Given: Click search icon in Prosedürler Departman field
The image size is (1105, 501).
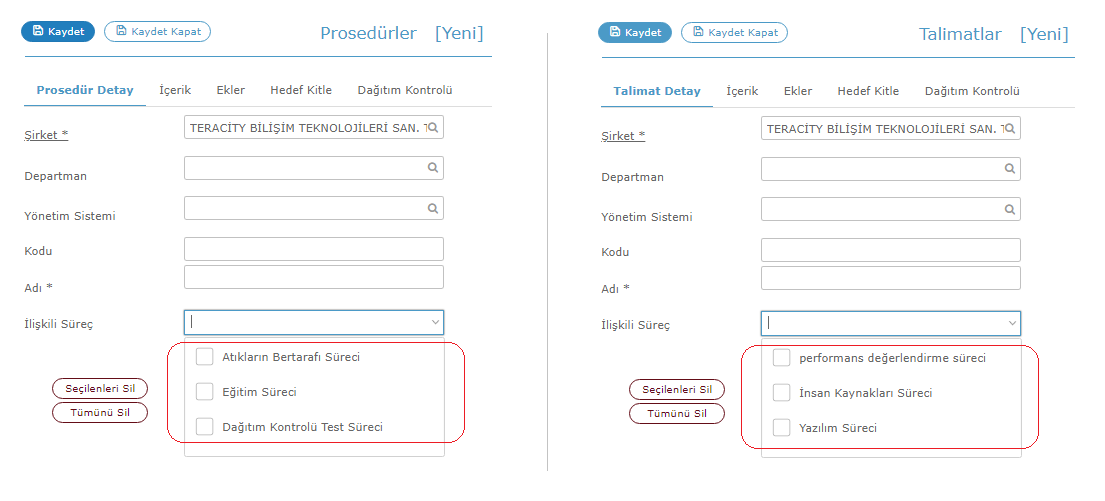Looking at the screenshot, I should [433, 168].
